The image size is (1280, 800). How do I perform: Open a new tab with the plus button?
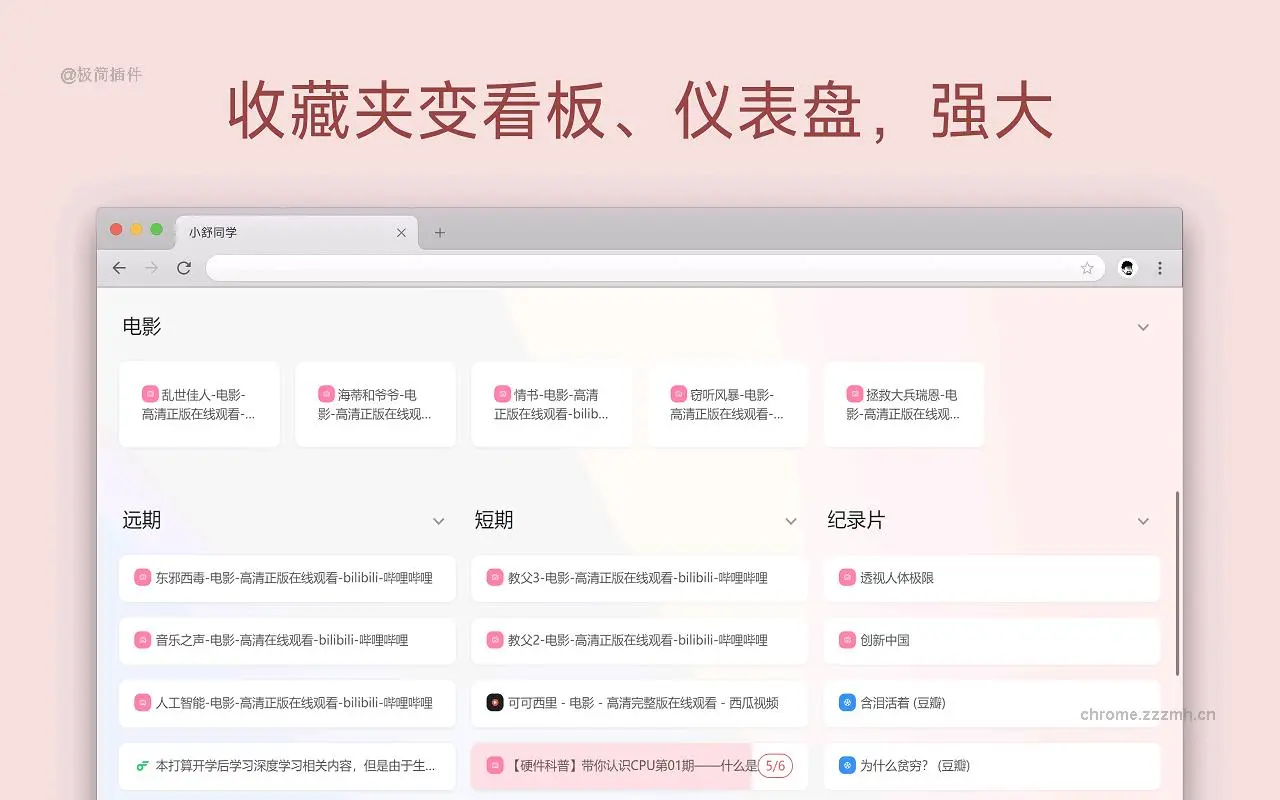[x=439, y=232]
